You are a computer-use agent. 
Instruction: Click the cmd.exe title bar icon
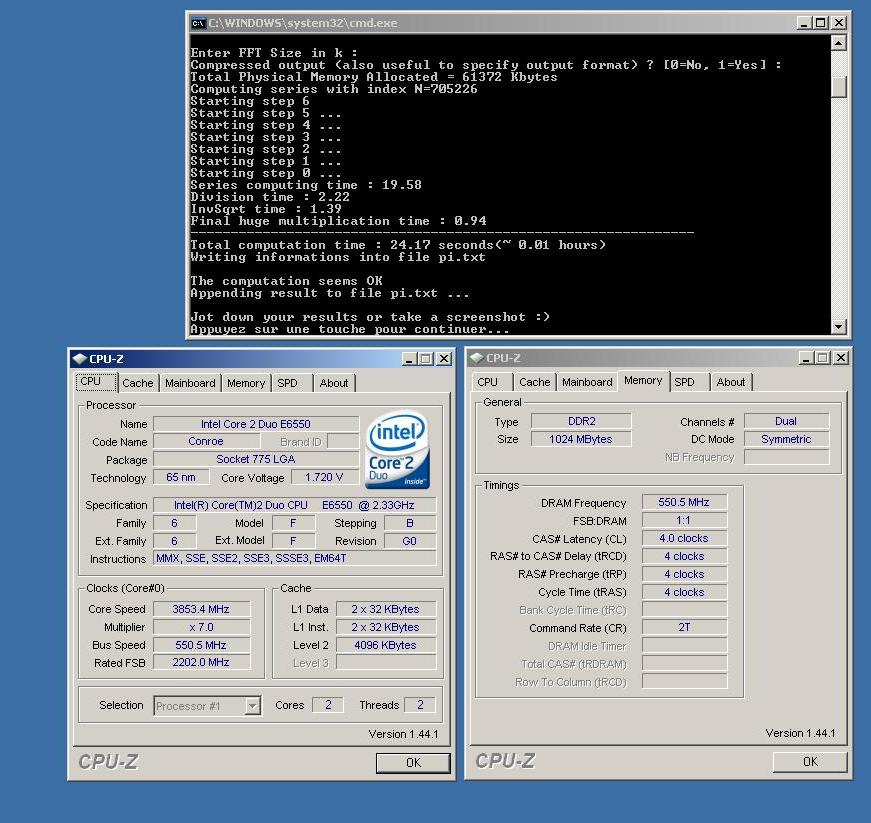pos(198,23)
